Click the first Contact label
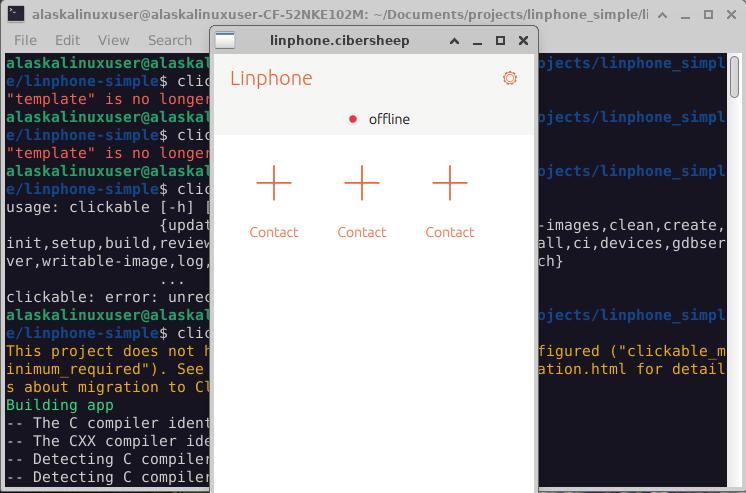Image resolution: width=746 pixels, height=493 pixels. [274, 232]
